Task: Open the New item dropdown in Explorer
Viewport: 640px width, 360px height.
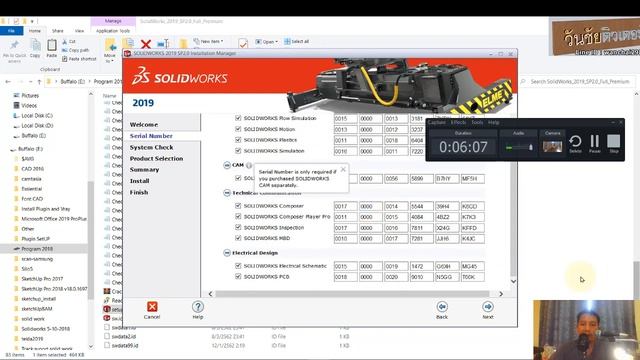Action: [x=209, y=41]
